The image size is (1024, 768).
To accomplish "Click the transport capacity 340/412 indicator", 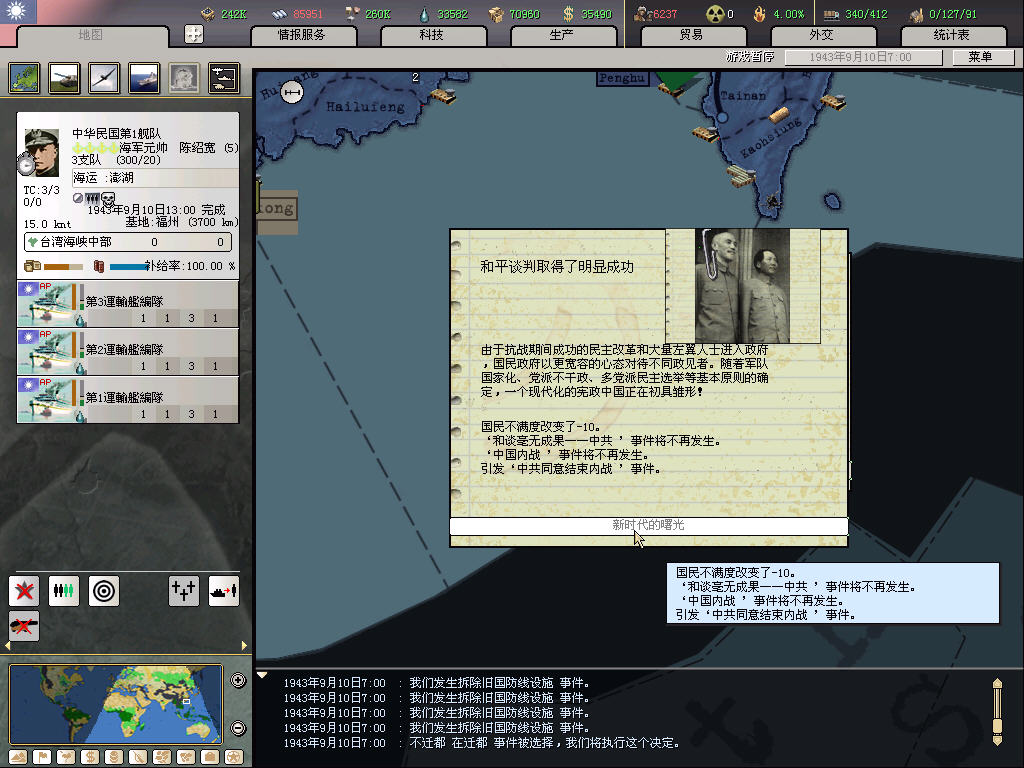I will 856,14.
